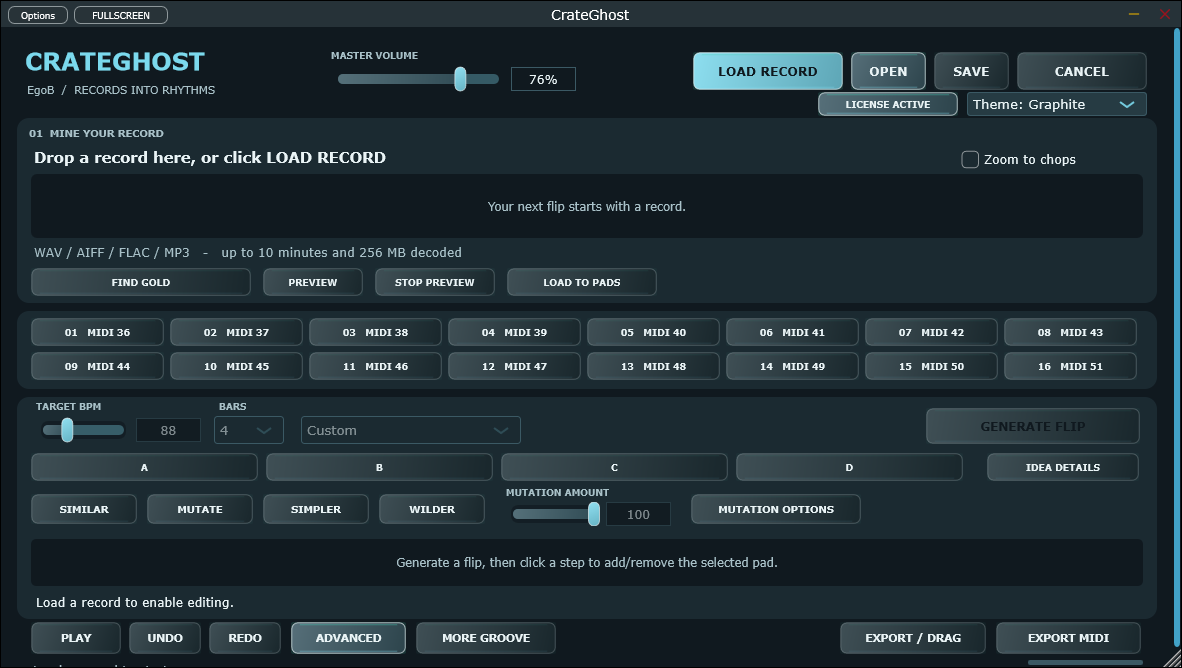Screen dimensions: 1182x668
Task: Adjust the MUTATION AMOUNT slider
Action: click(x=556, y=514)
